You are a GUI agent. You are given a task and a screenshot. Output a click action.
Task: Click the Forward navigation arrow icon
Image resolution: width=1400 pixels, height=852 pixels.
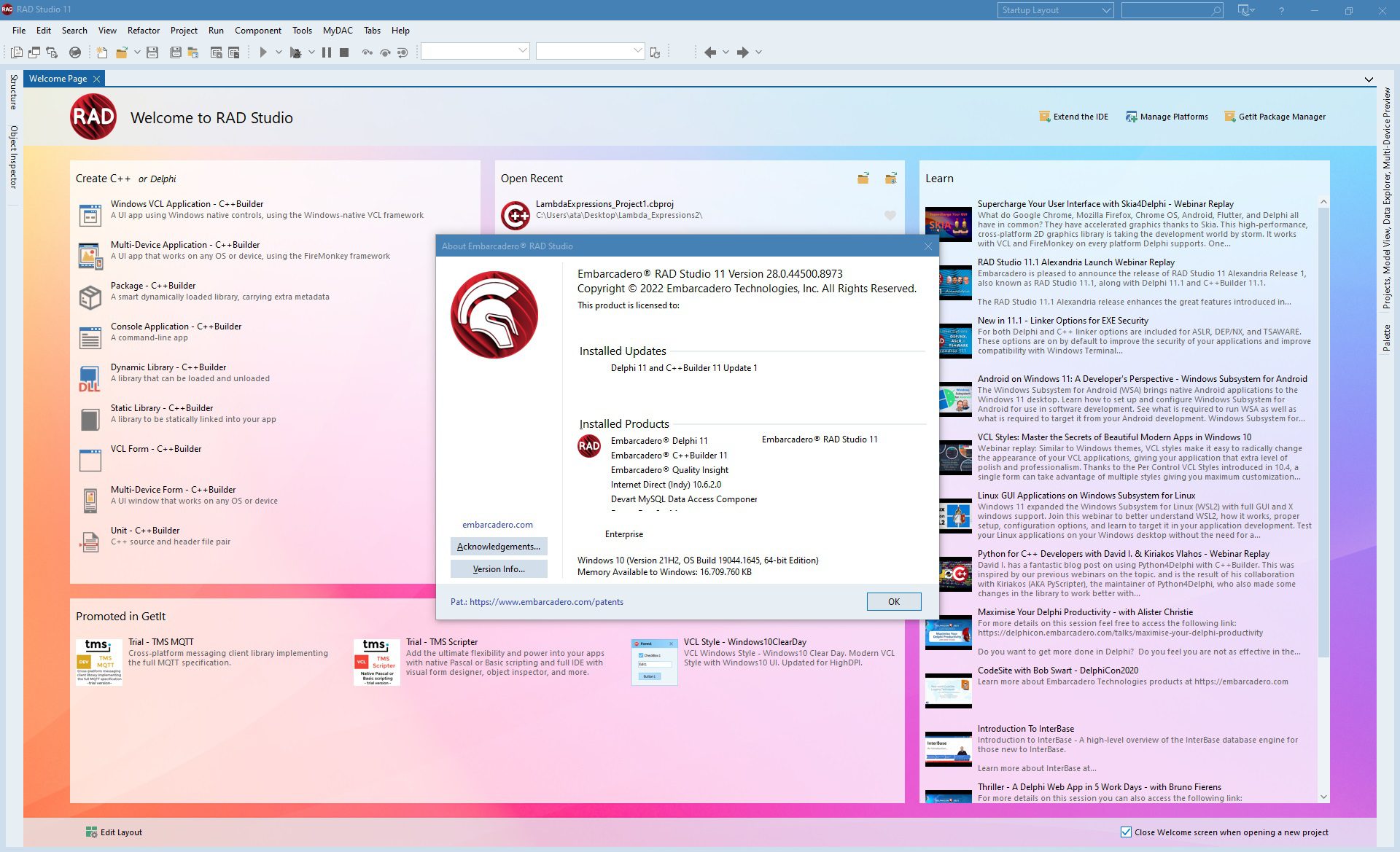pos(742,52)
